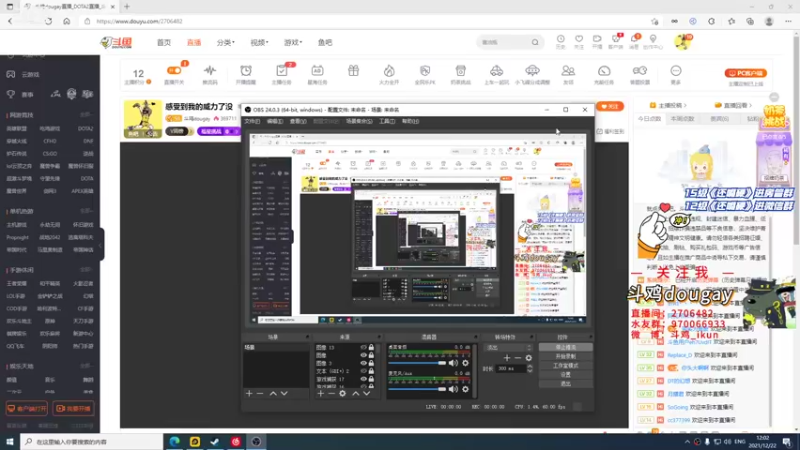Toggle visibility eye of 文本 (GDI+) 2 source
Screen dimensions: 800x450
click(x=363, y=371)
